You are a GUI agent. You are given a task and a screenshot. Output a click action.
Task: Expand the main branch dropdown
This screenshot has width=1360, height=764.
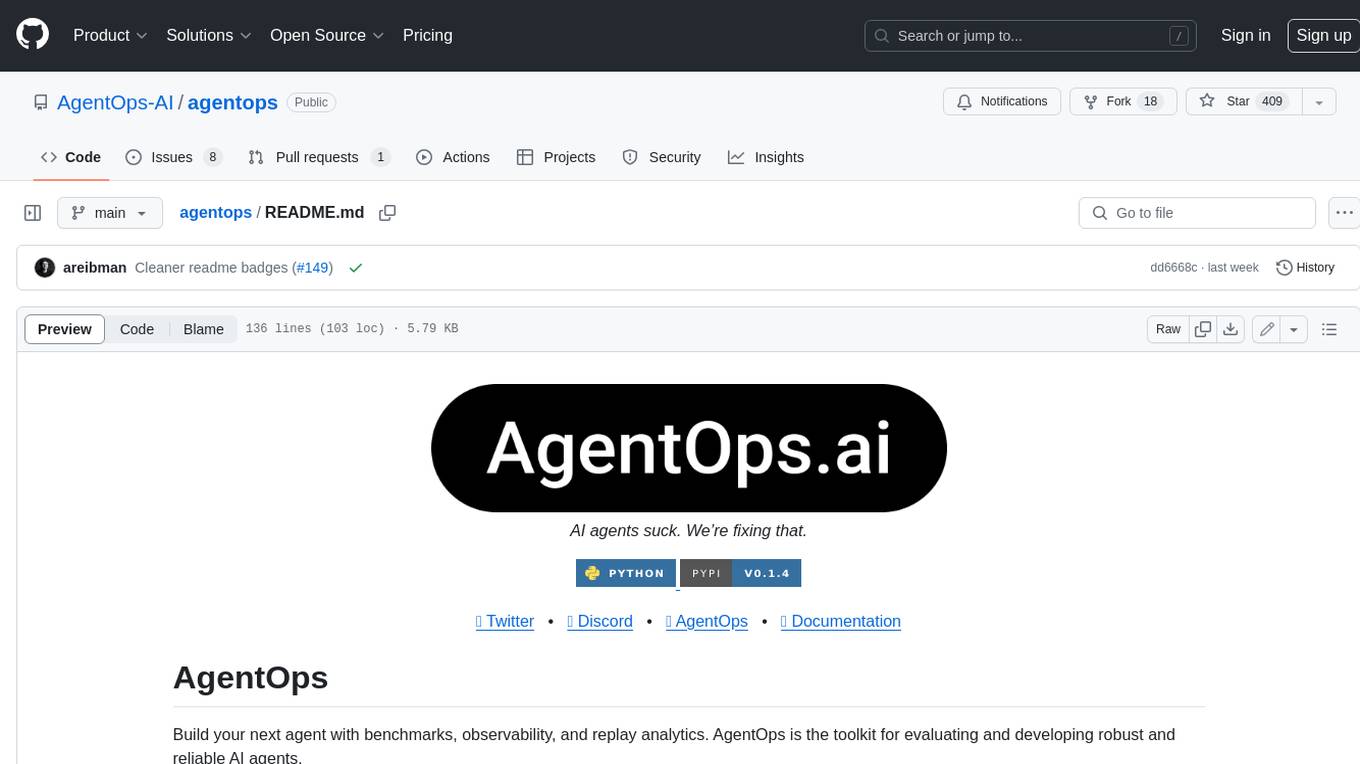109,213
